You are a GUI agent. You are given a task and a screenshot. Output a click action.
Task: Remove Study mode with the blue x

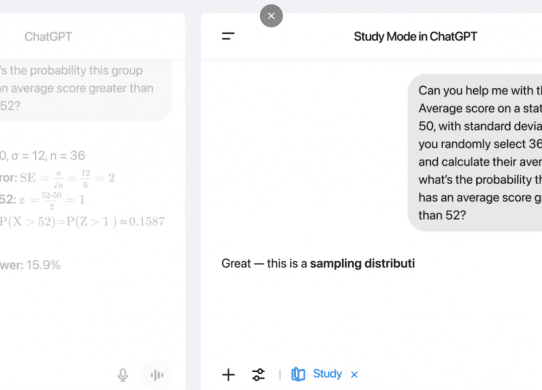pyautogui.click(x=354, y=374)
